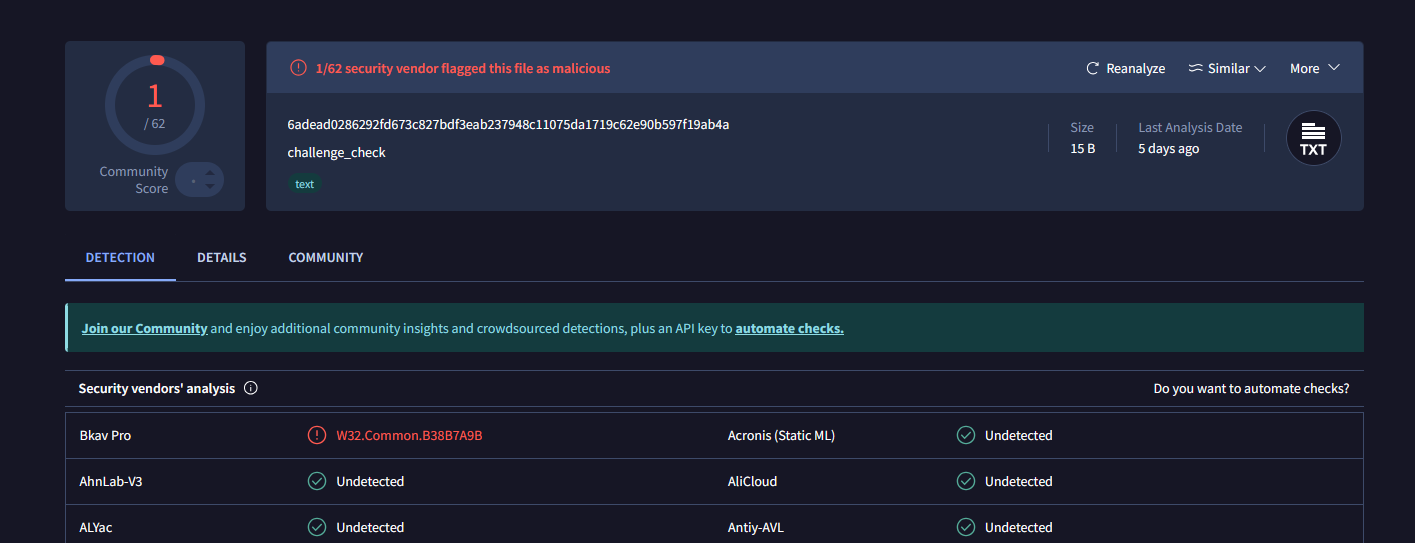
Task: Click the Acronis (Static ML) undetected checkmark icon
Action: [x=966, y=435]
